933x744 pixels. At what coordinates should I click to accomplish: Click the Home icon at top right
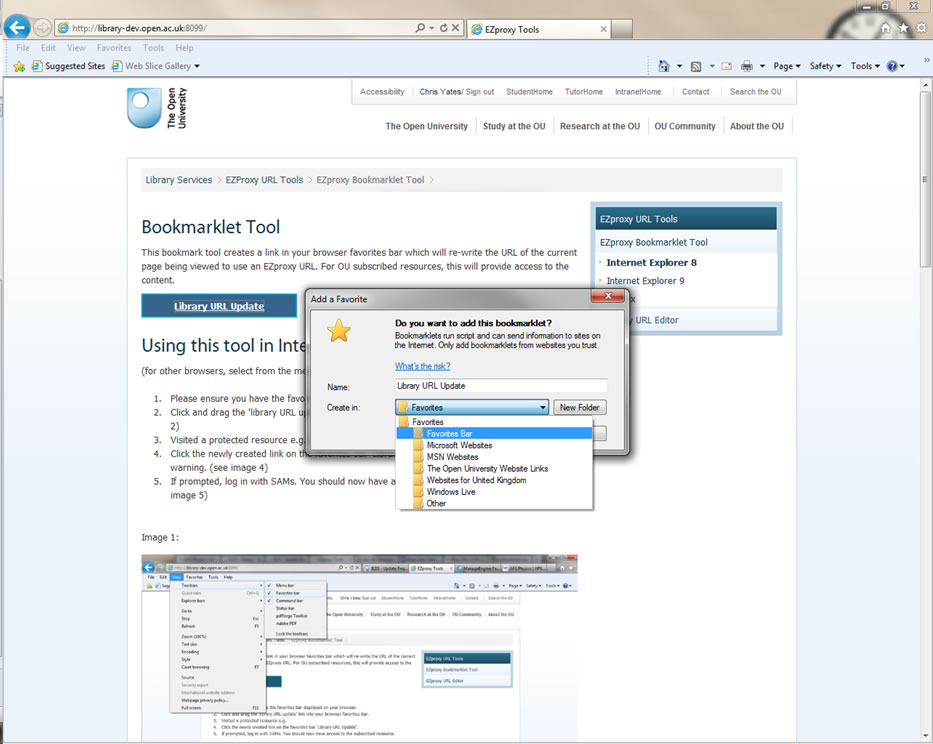point(885,28)
